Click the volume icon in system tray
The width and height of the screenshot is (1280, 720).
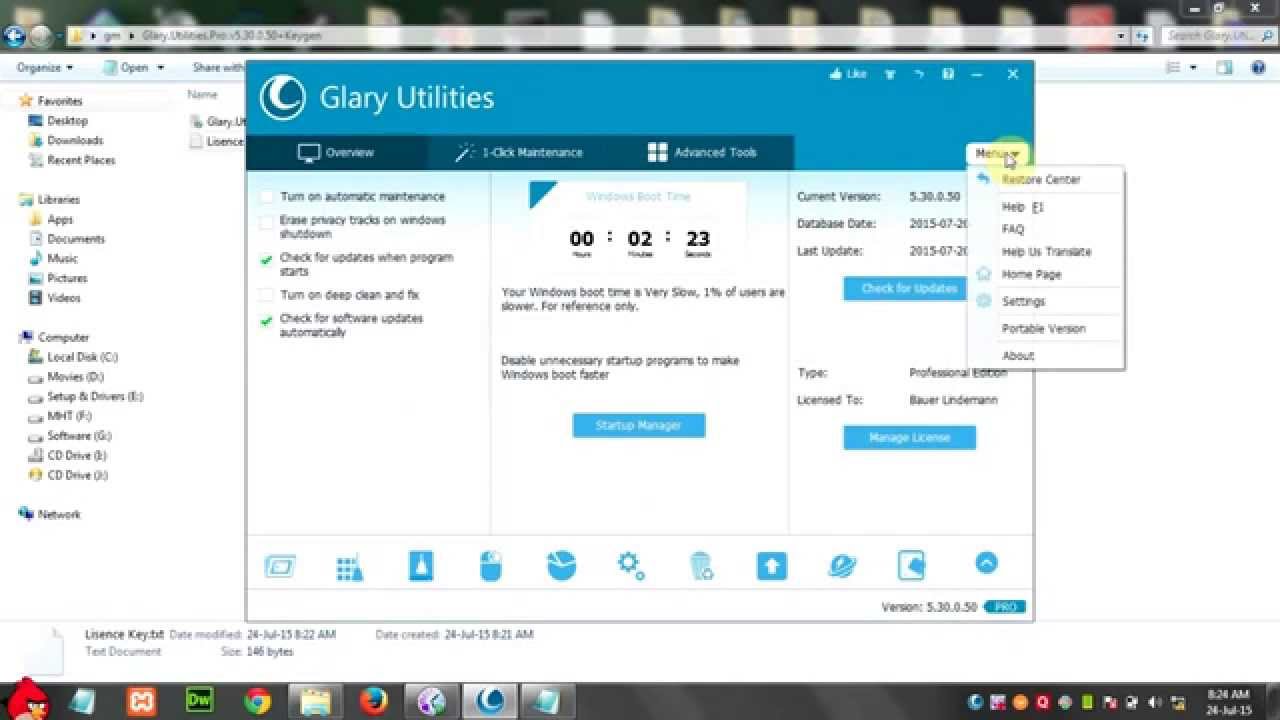(x=1157, y=702)
